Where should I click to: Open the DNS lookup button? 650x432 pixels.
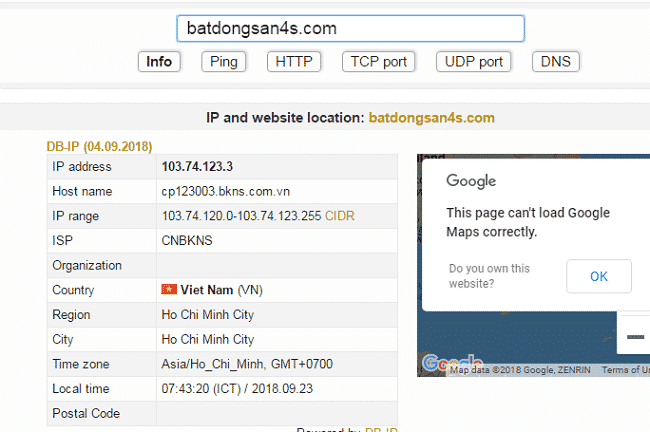[x=555, y=62]
